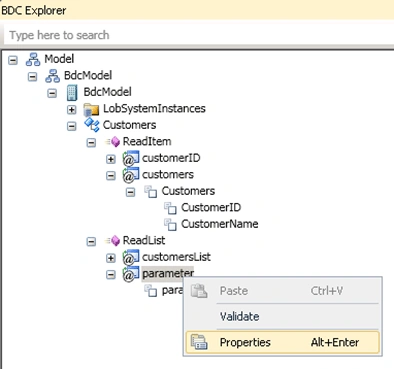Click the customersList parameter icon
The image size is (394, 369).
click(131, 257)
